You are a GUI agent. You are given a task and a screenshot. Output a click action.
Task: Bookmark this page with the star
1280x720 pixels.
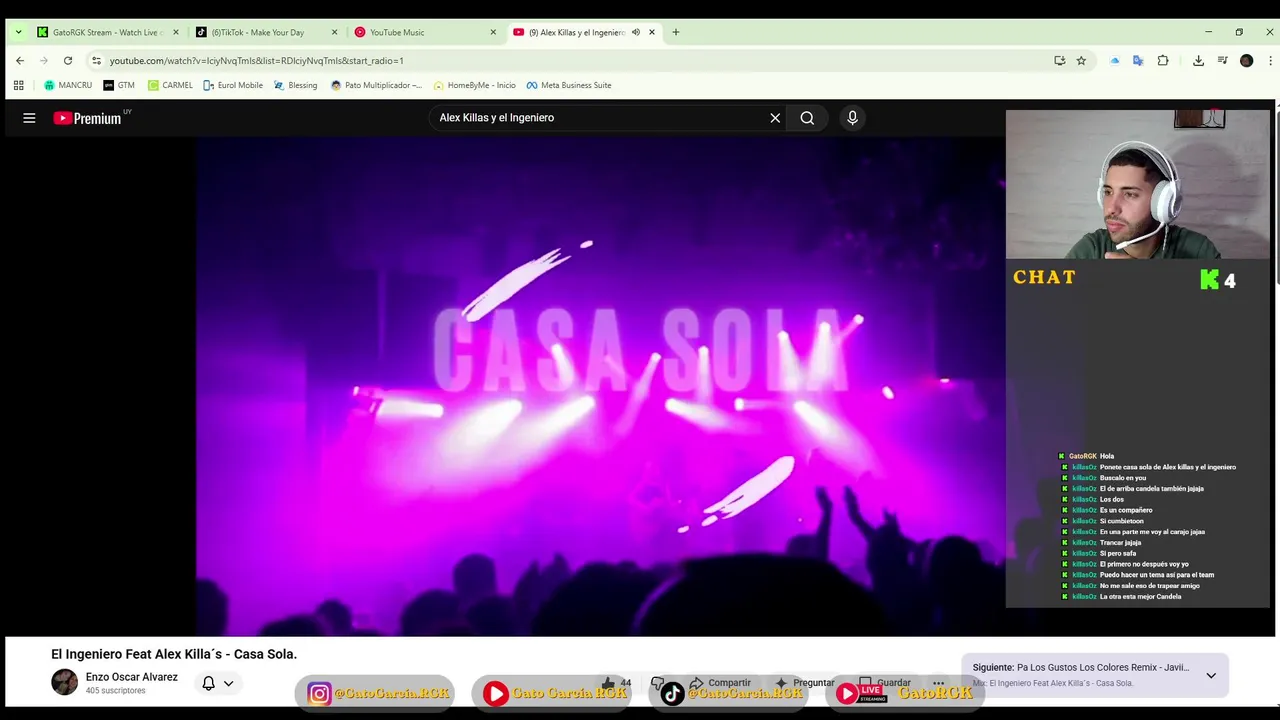[x=1081, y=61]
